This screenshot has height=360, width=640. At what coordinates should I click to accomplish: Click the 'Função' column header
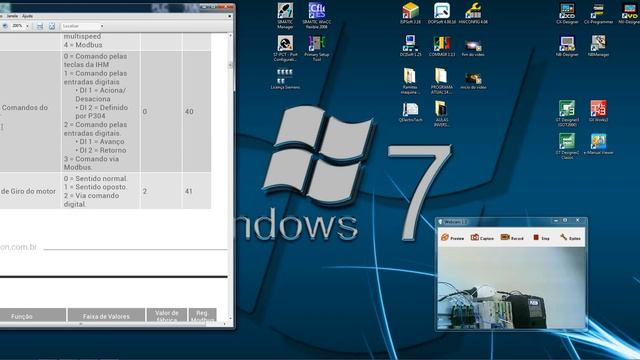(22, 316)
